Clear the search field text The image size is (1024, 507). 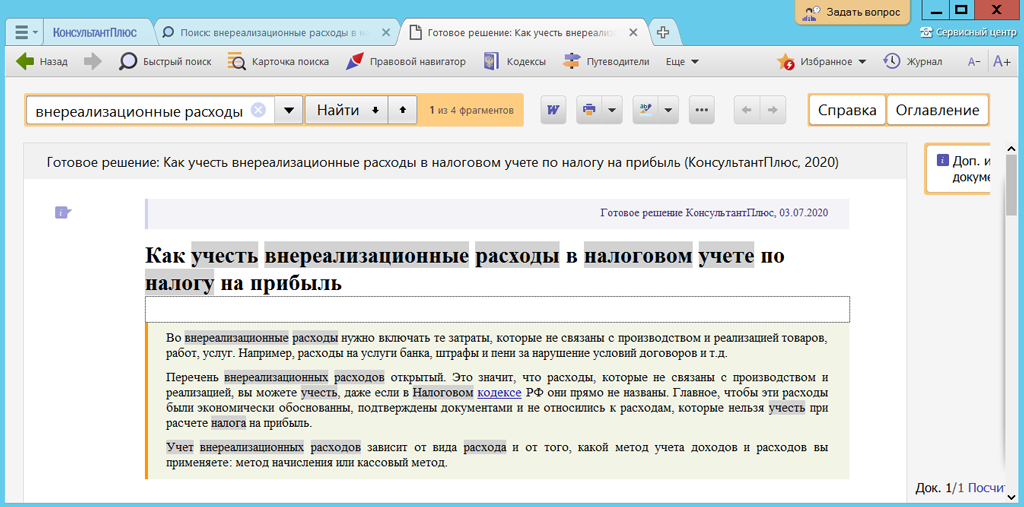pos(258,110)
